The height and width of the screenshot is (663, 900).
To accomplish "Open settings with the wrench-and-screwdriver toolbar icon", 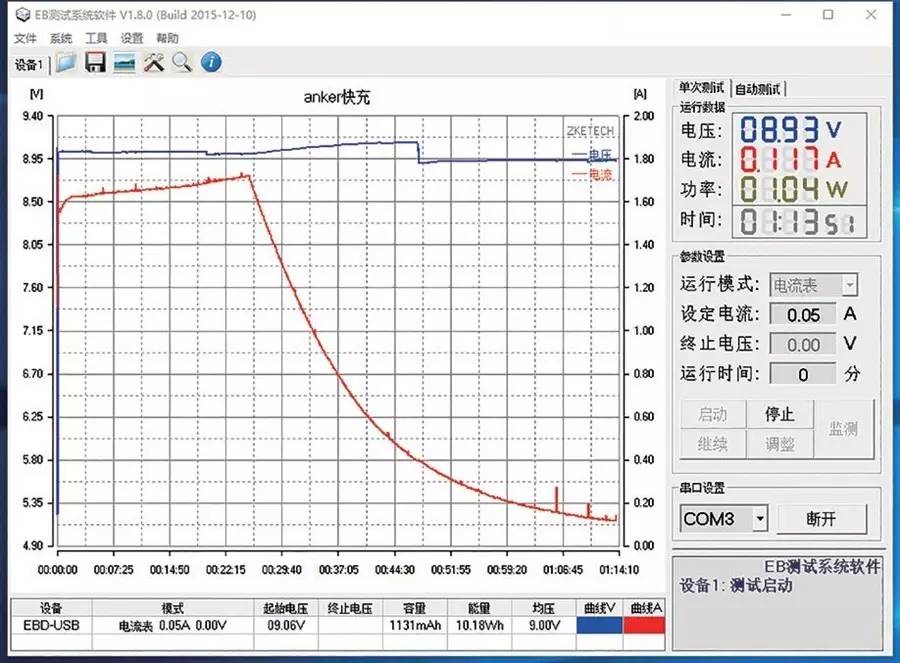I will pos(152,62).
